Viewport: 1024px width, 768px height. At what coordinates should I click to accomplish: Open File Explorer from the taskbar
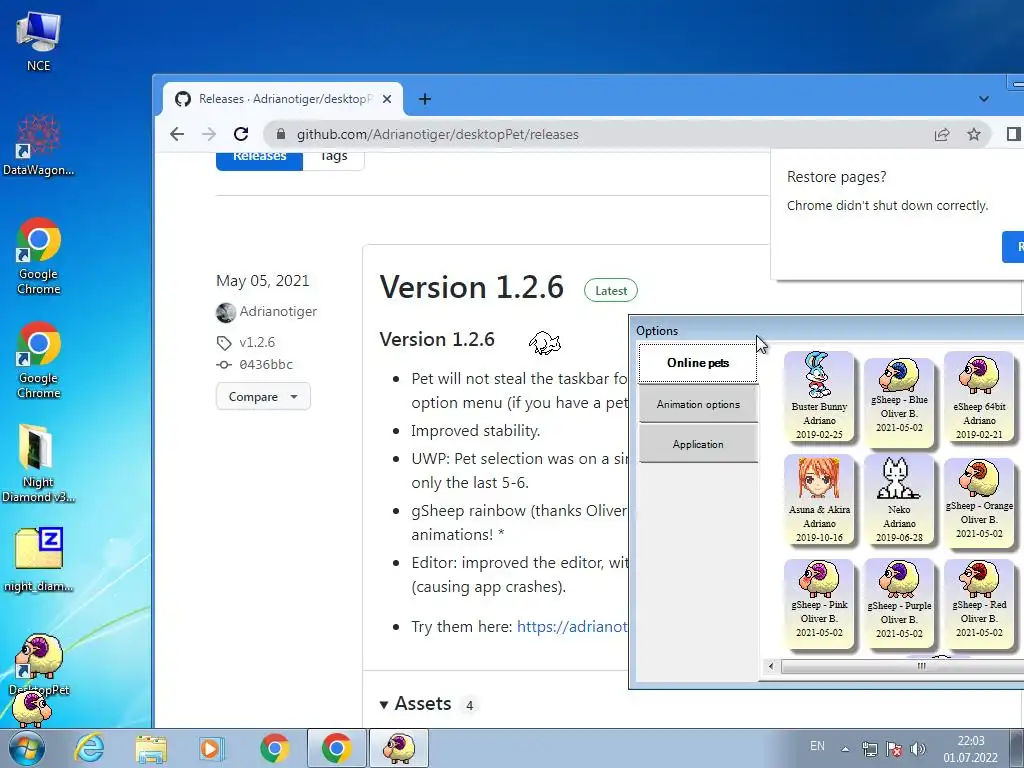point(151,748)
